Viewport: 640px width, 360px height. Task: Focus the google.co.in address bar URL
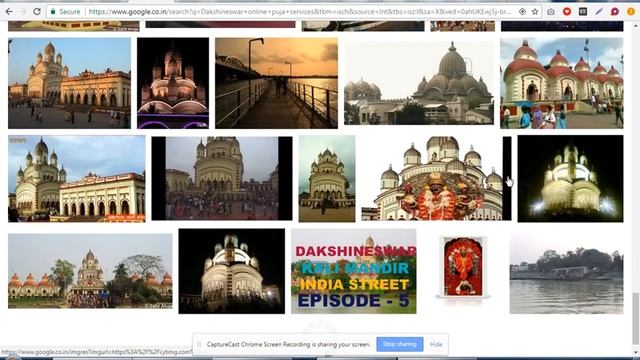[300, 12]
